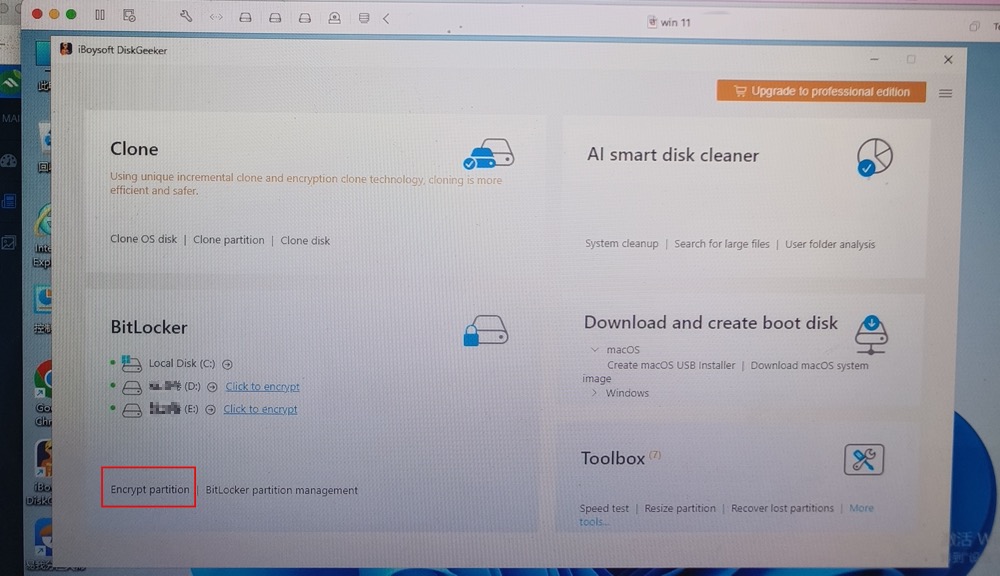
Task: Open Resize partition tool
Action: point(680,508)
